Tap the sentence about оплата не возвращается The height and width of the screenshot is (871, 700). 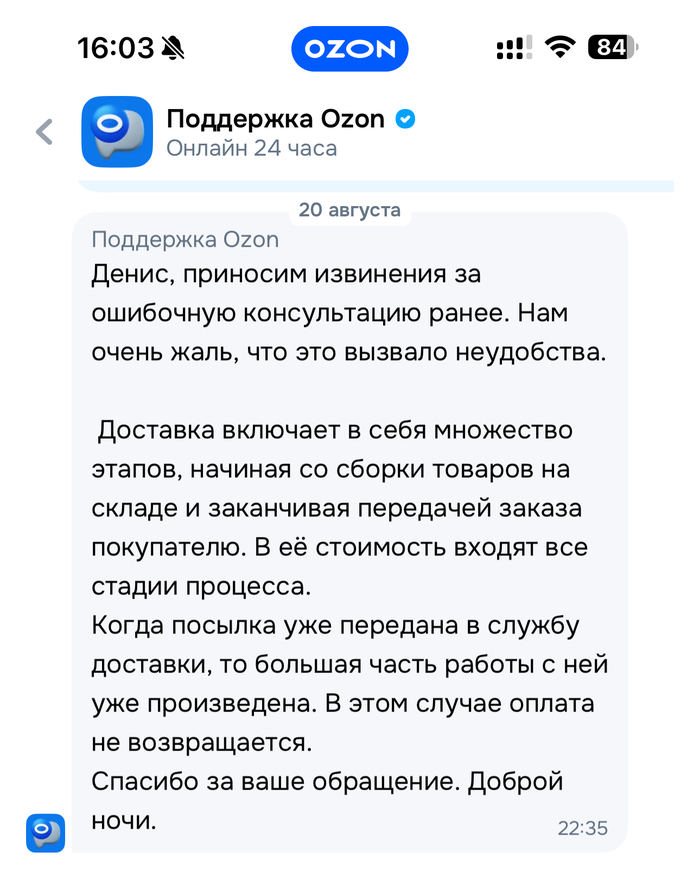(340, 722)
